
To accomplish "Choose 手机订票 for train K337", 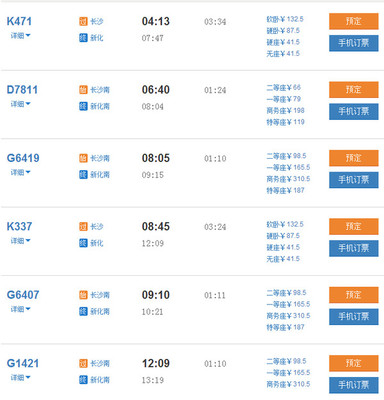I will pyautogui.click(x=354, y=248).
